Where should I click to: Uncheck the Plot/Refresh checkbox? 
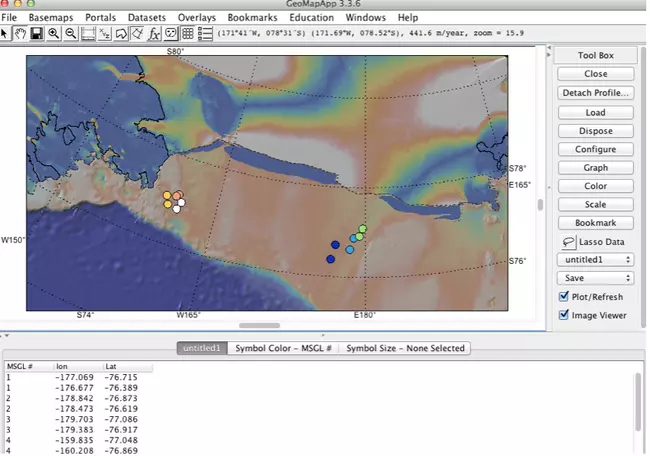click(564, 297)
